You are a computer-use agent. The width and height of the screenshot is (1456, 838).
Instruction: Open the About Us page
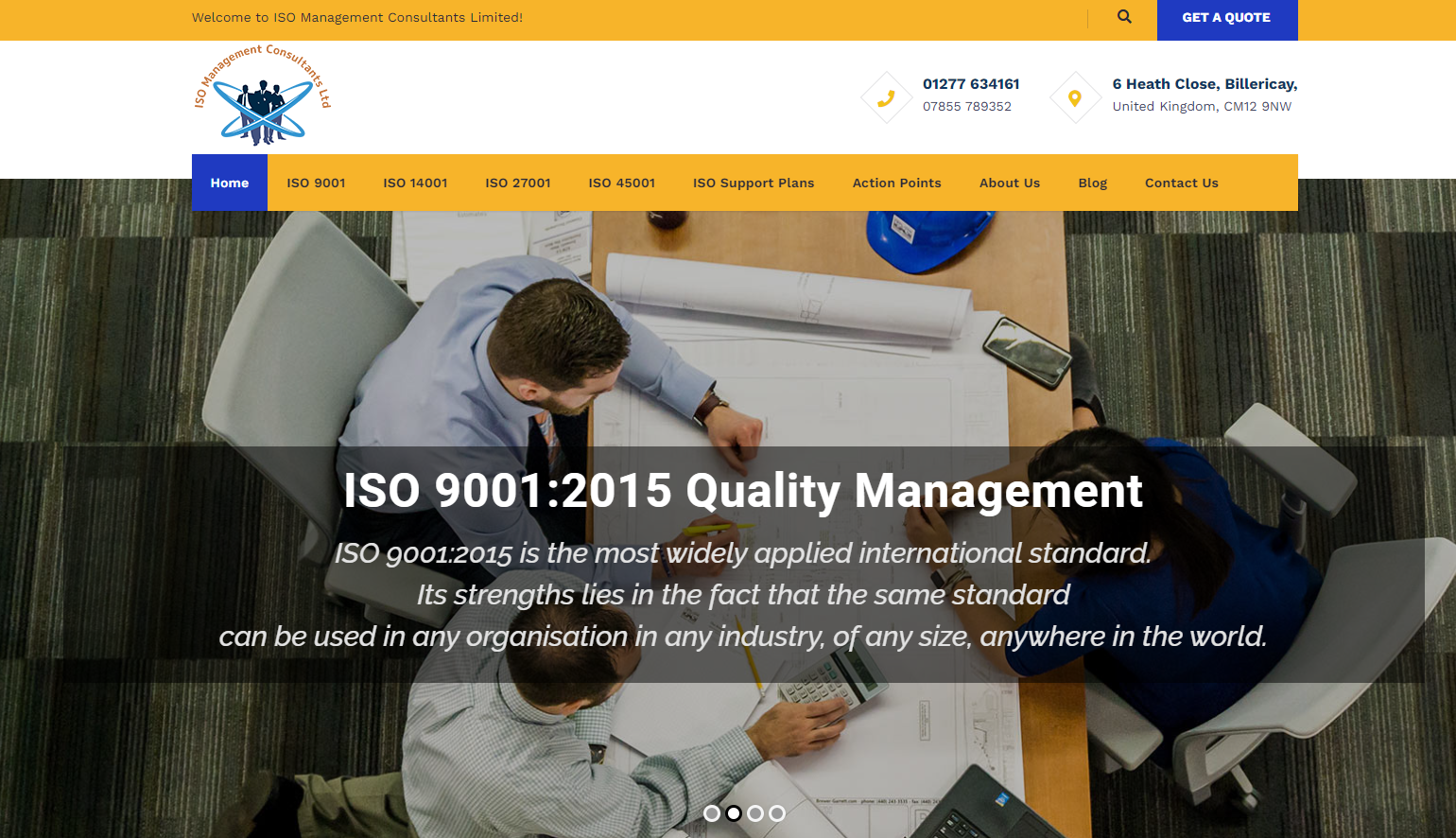pyautogui.click(x=1009, y=183)
